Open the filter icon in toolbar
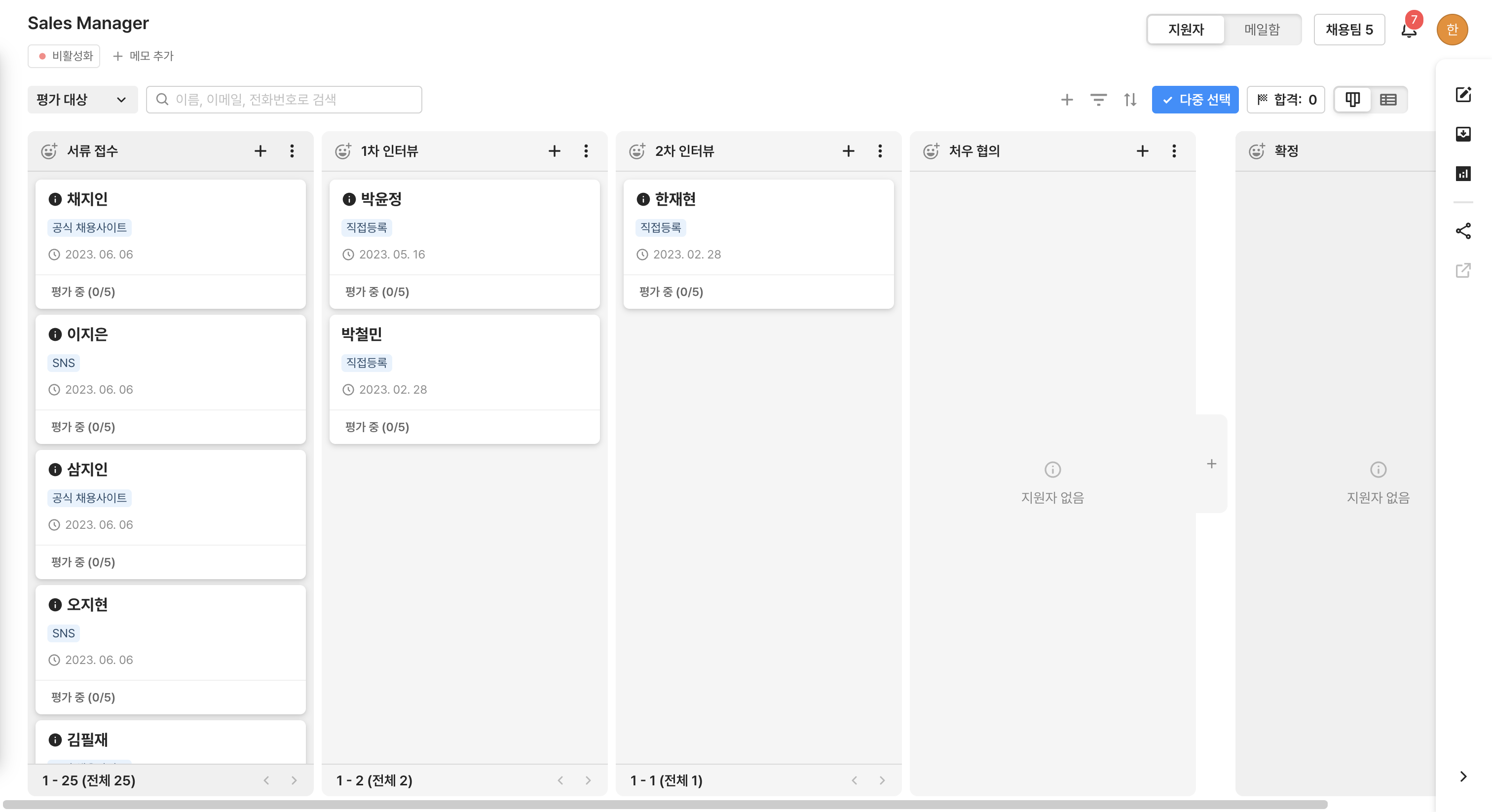The width and height of the screenshot is (1492, 812). (1098, 100)
